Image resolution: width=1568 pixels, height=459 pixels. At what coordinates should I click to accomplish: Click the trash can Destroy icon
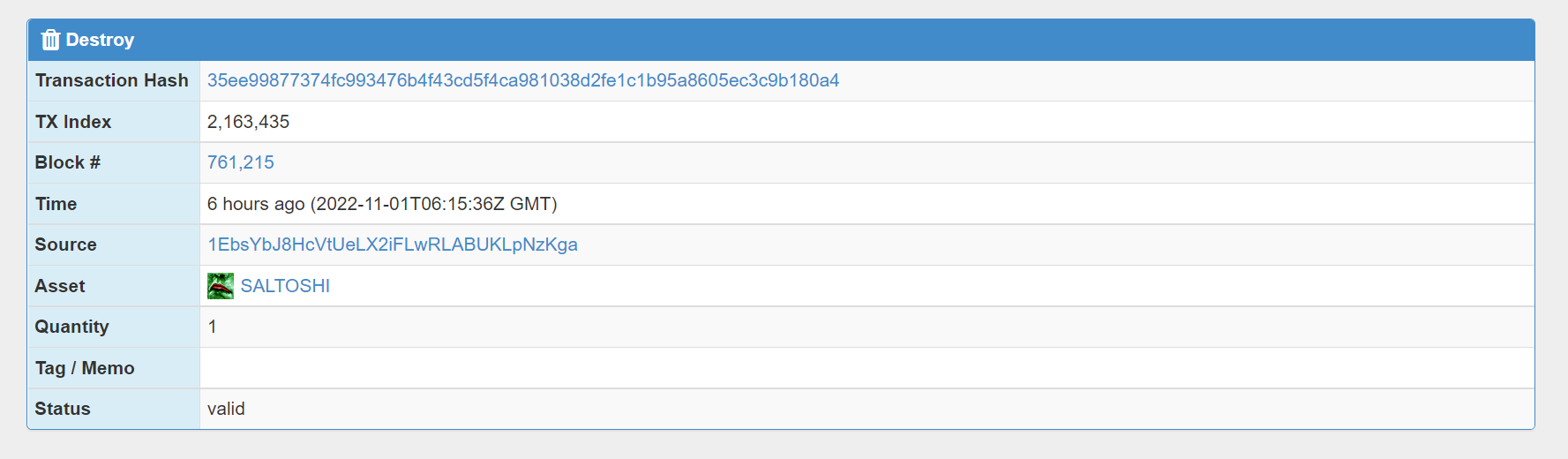click(x=50, y=40)
